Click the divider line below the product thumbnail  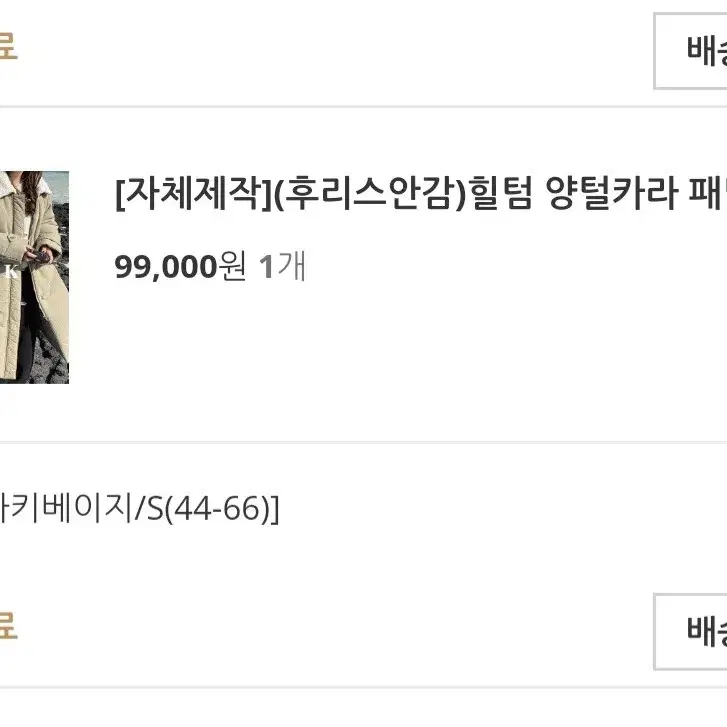click(364, 442)
